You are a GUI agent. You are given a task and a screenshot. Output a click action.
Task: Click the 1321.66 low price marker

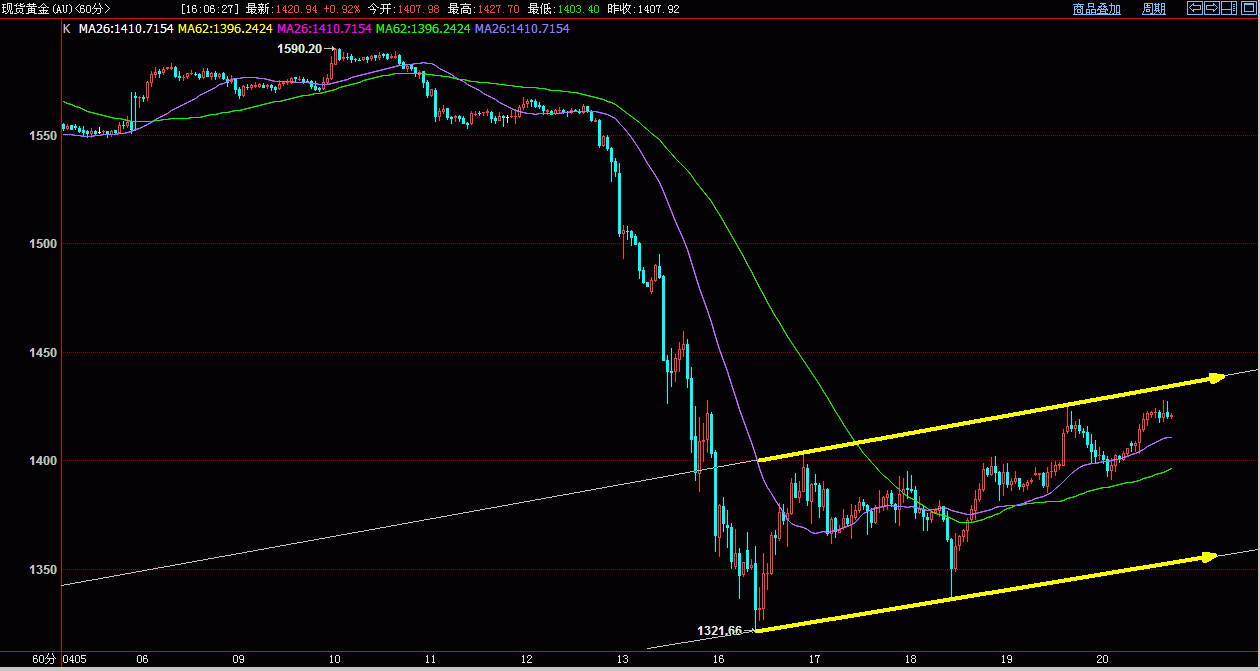coord(719,631)
